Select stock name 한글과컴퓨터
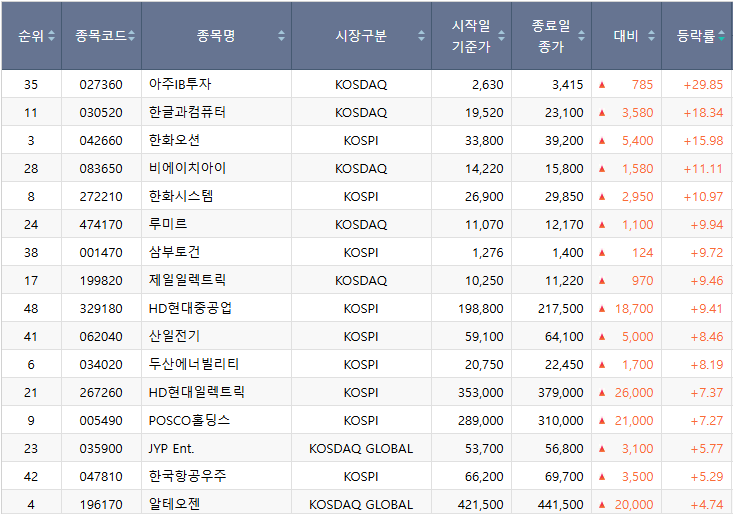 pyautogui.click(x=187, y=112)
